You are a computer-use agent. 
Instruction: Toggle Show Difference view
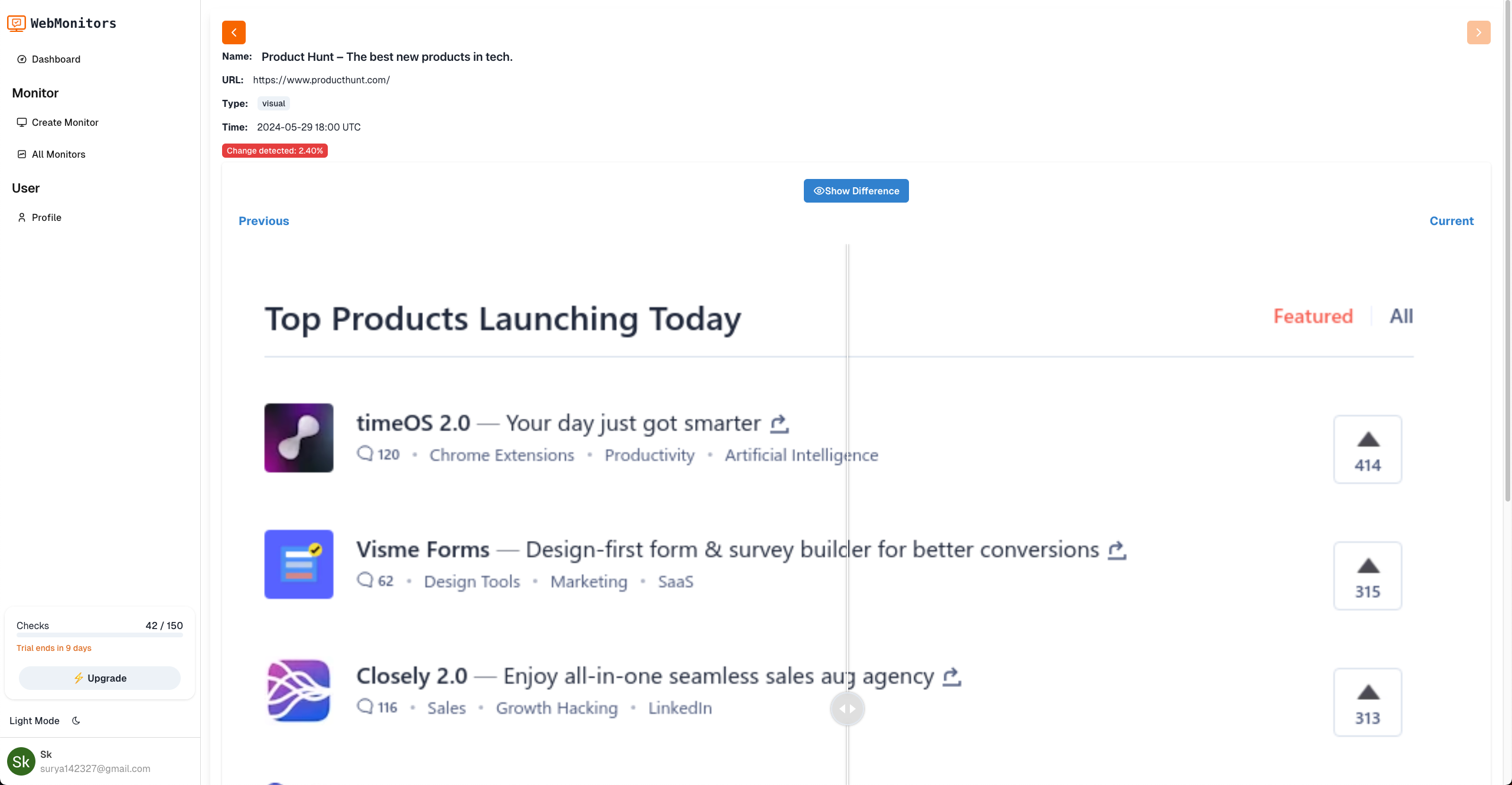tap(856, 191)
